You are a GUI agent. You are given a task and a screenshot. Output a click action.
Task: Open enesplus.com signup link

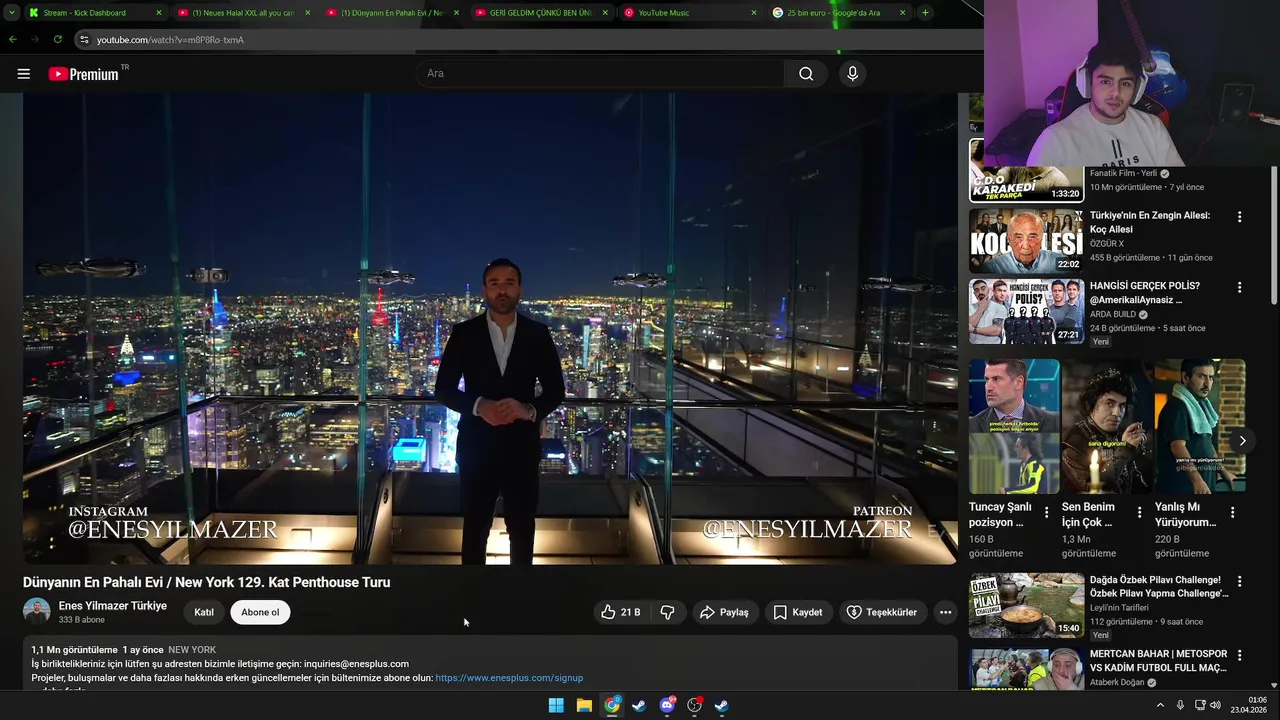pyautogui.click(x=509, y=678)
